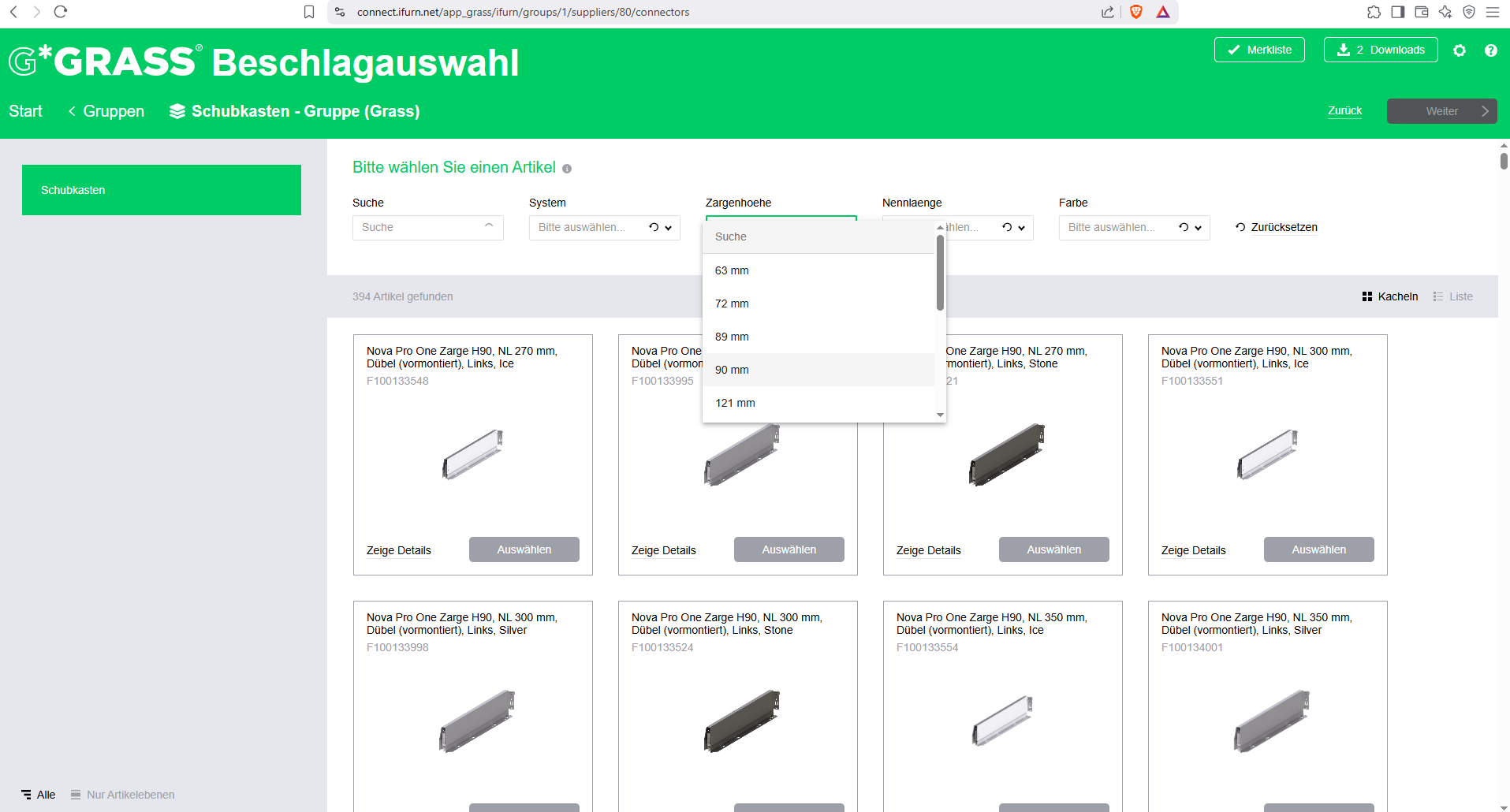Screen dimensions: 1510x812
Task: Click Auswählen for article F100133551
Action: click(1319, 549)
